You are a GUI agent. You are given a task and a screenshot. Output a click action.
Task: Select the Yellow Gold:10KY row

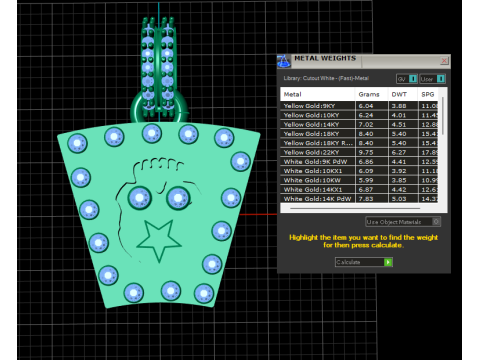359,115
